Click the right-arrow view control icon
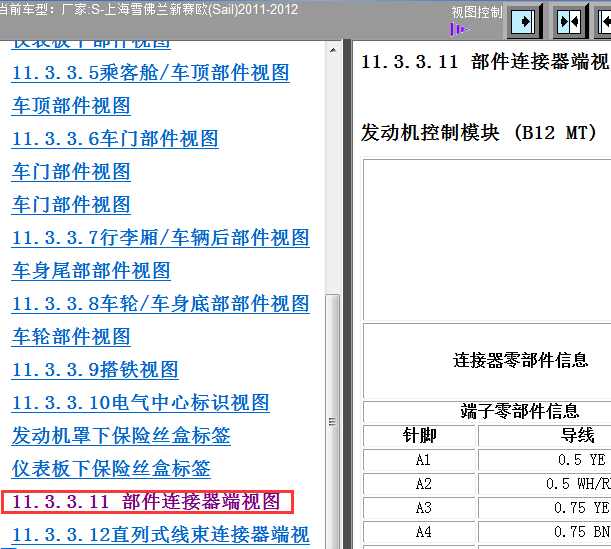This screenshot has width=611, height=549. [x=524, y=21]
